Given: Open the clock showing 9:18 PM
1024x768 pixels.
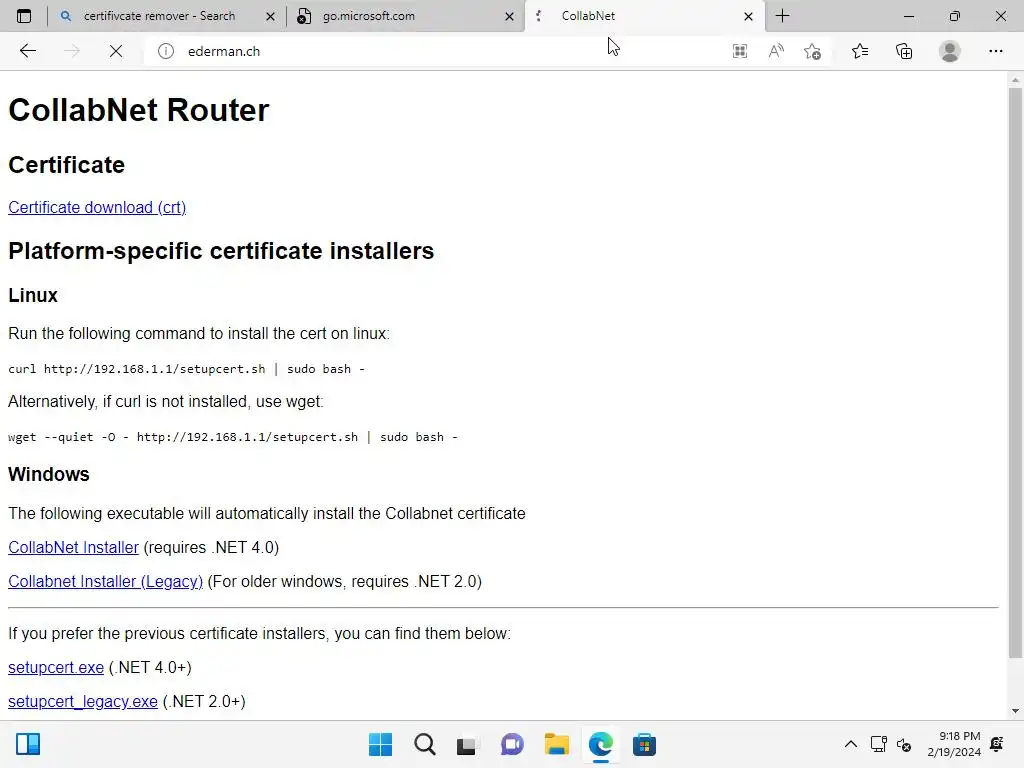Looking at the screenshot, I should [953, 744].
